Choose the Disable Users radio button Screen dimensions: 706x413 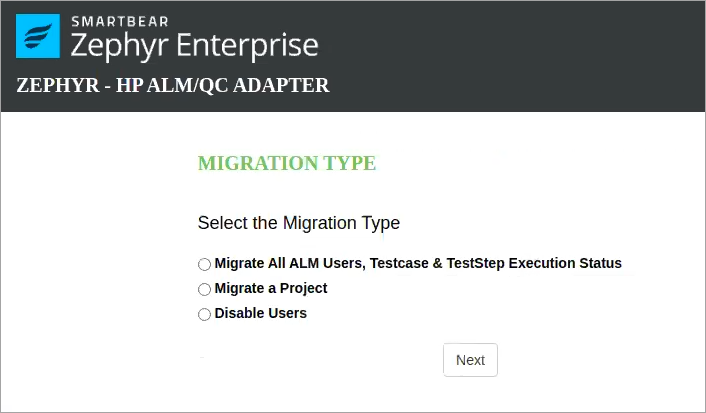point(204,314)
